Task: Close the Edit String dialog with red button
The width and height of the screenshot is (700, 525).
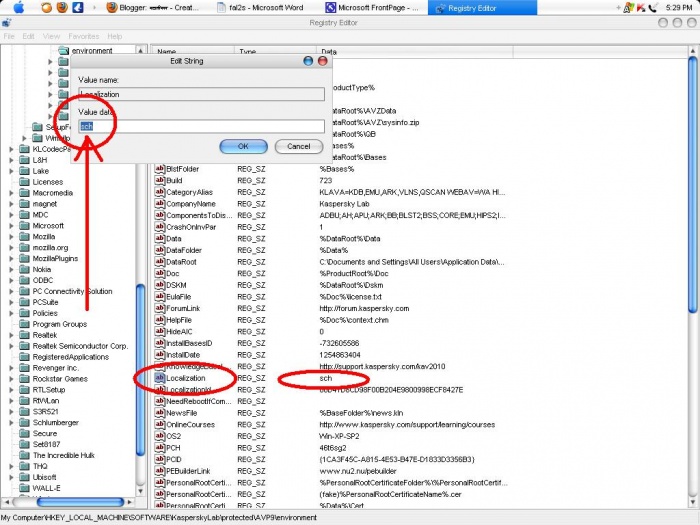Action: 322,61
